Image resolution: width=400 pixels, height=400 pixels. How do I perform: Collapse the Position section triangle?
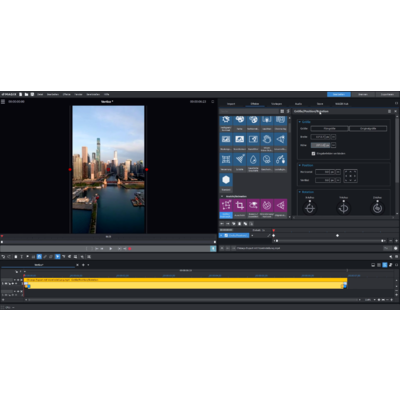click(x=300, y=165)
